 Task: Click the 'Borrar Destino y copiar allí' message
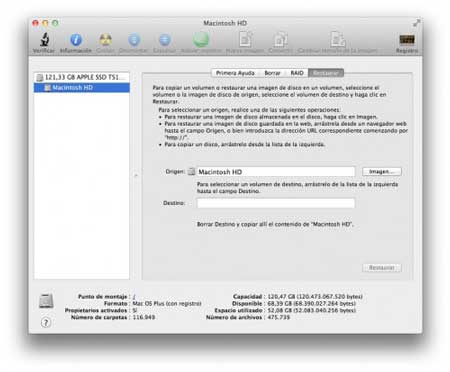[x=275, y=224]
